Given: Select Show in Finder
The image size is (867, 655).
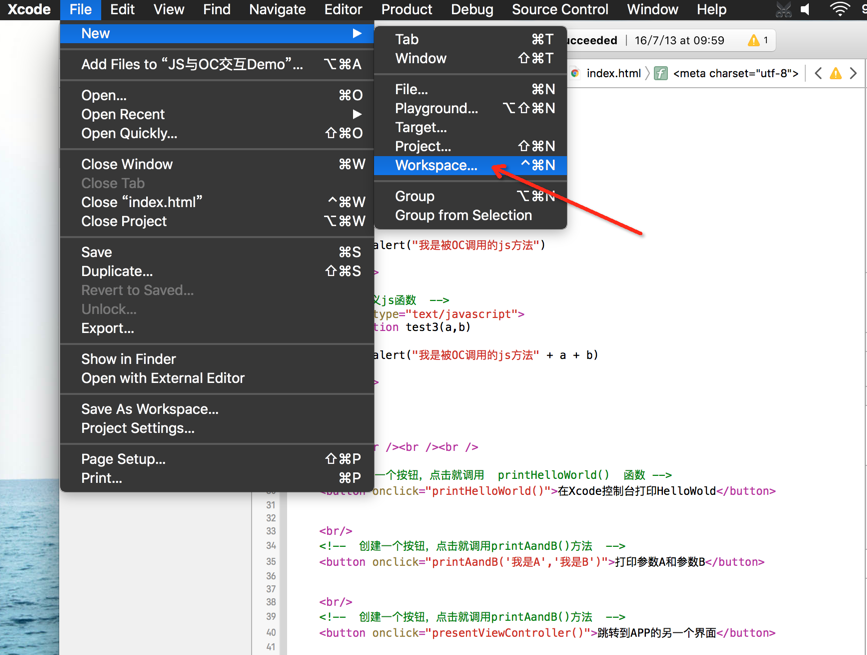Looking at the screenshot, I should coord(217,359).
